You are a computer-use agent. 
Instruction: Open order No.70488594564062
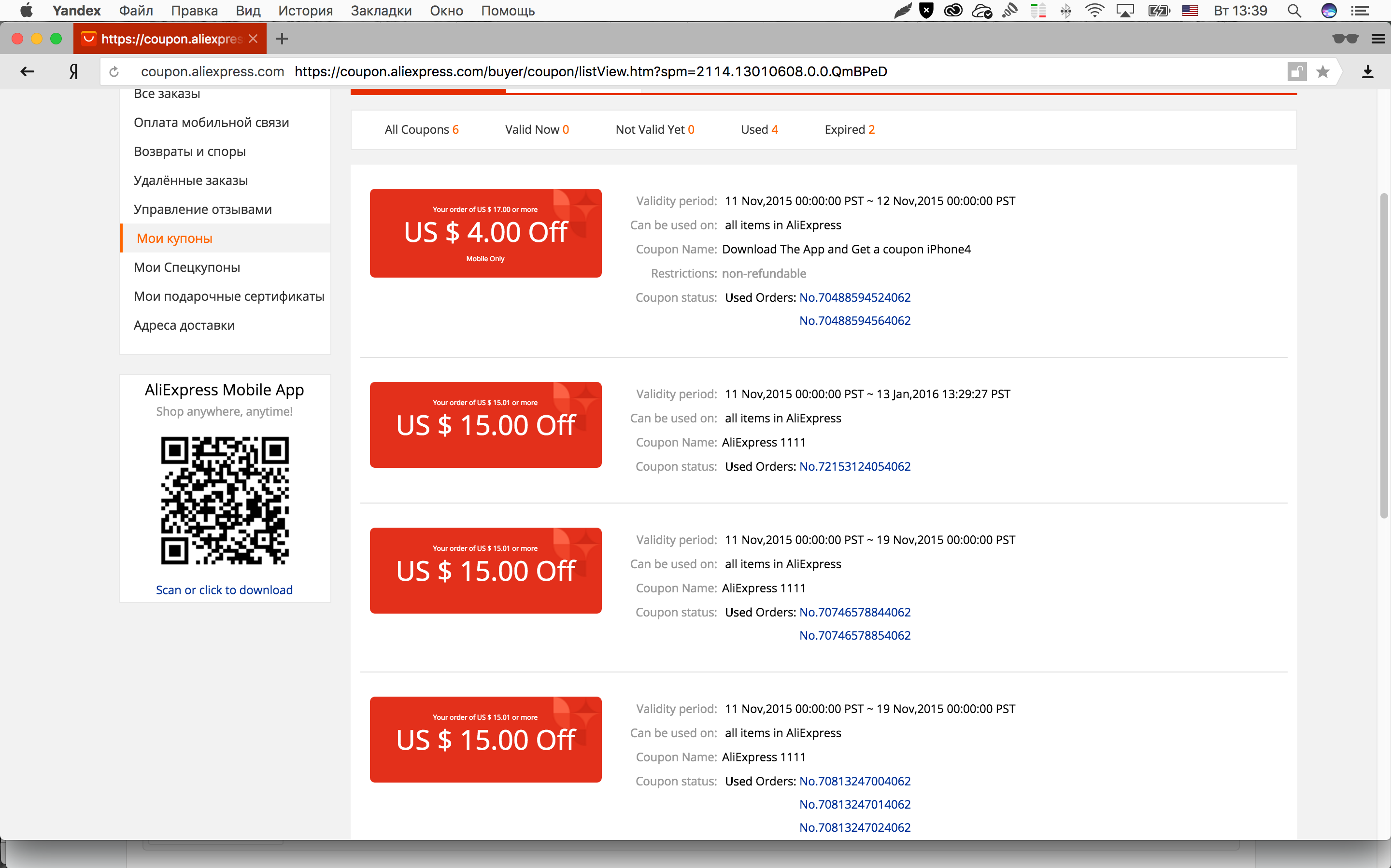click(855, 321)
